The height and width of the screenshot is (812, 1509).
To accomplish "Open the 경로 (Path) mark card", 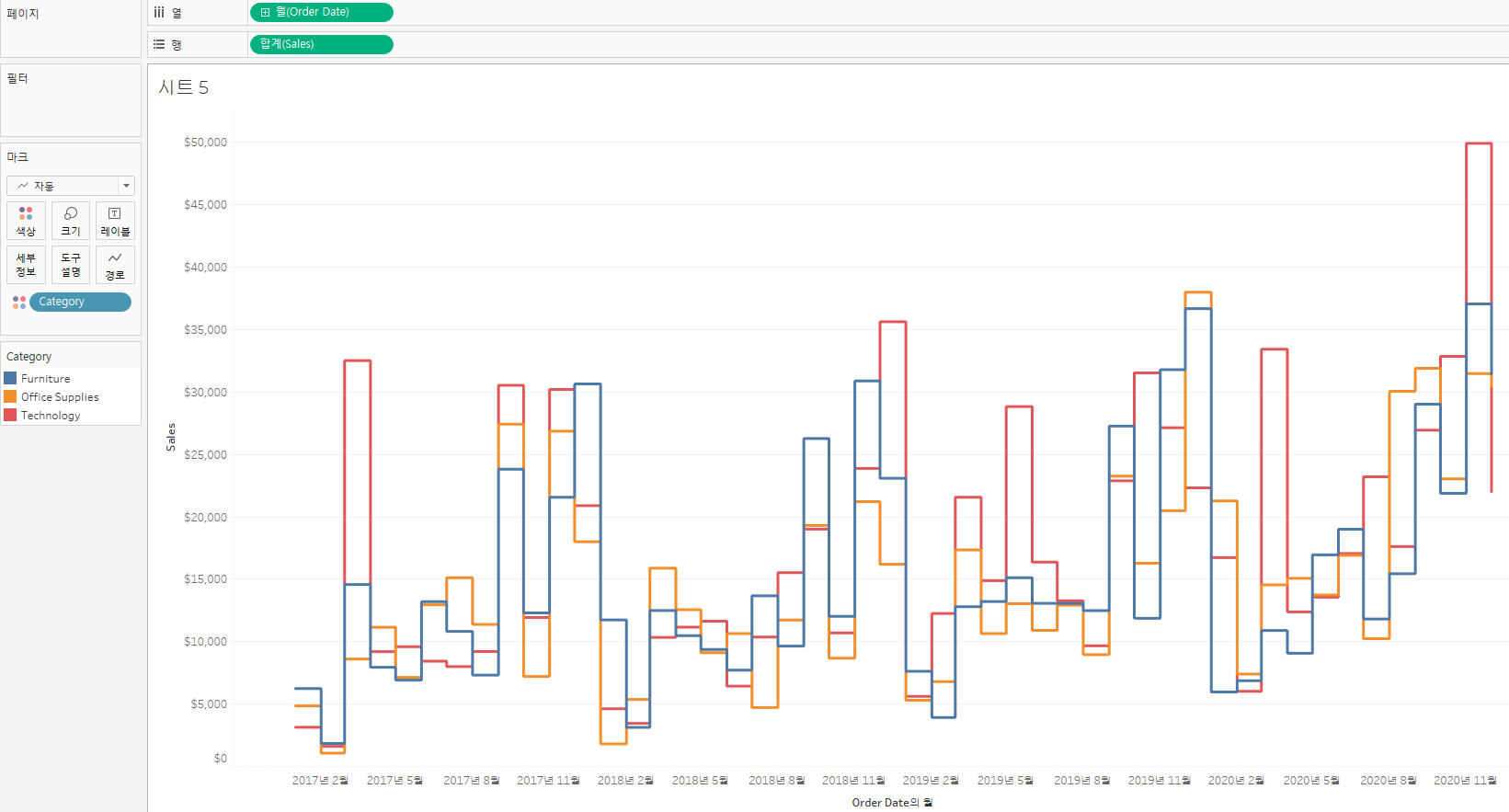I will 115,265.
